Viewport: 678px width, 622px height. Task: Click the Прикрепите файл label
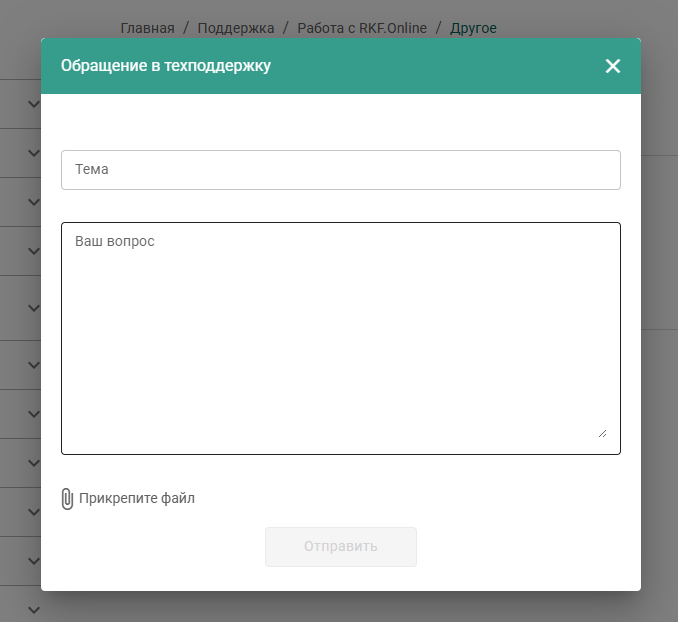pyautogui.click(x=137, y=498)
